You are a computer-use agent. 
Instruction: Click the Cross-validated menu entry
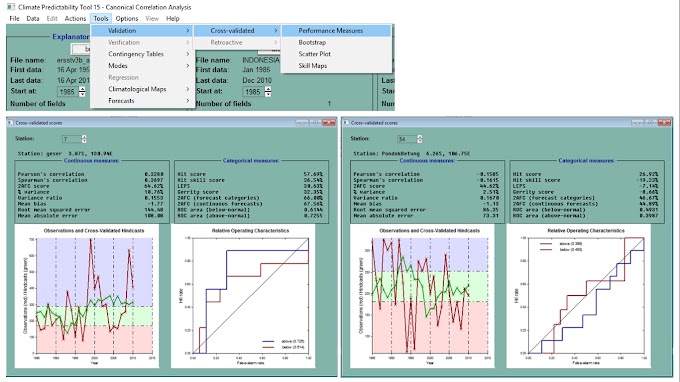point(236,31)
